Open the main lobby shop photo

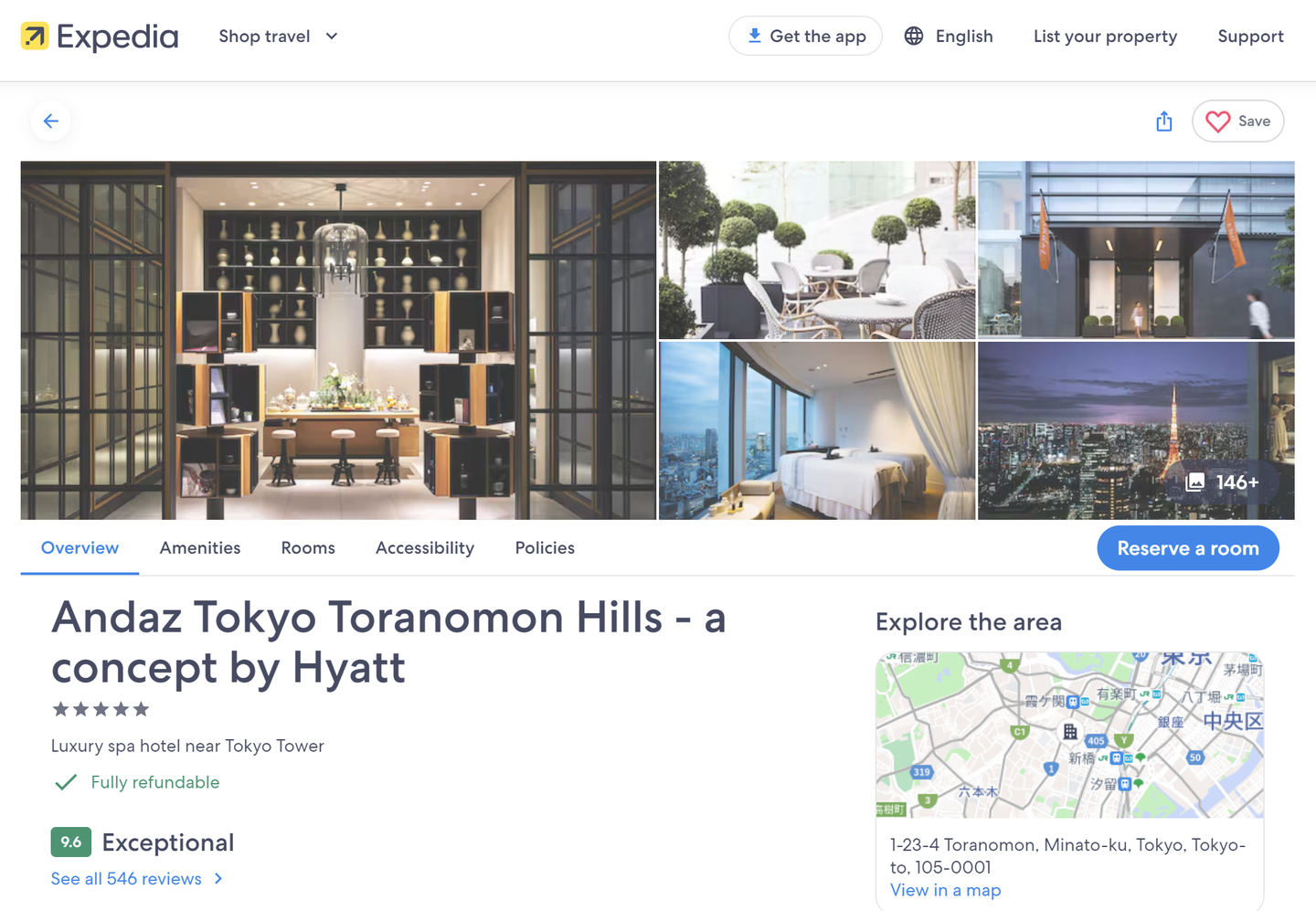click(338, 340)
